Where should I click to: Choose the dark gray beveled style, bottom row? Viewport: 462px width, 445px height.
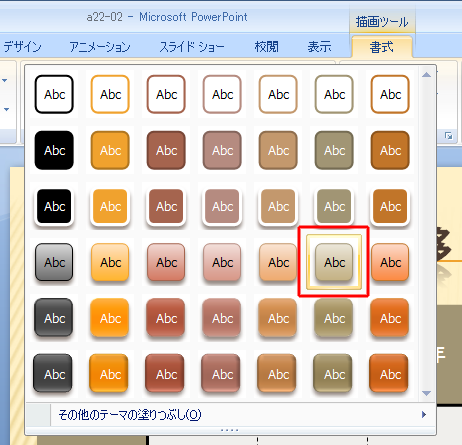(53, 374)
